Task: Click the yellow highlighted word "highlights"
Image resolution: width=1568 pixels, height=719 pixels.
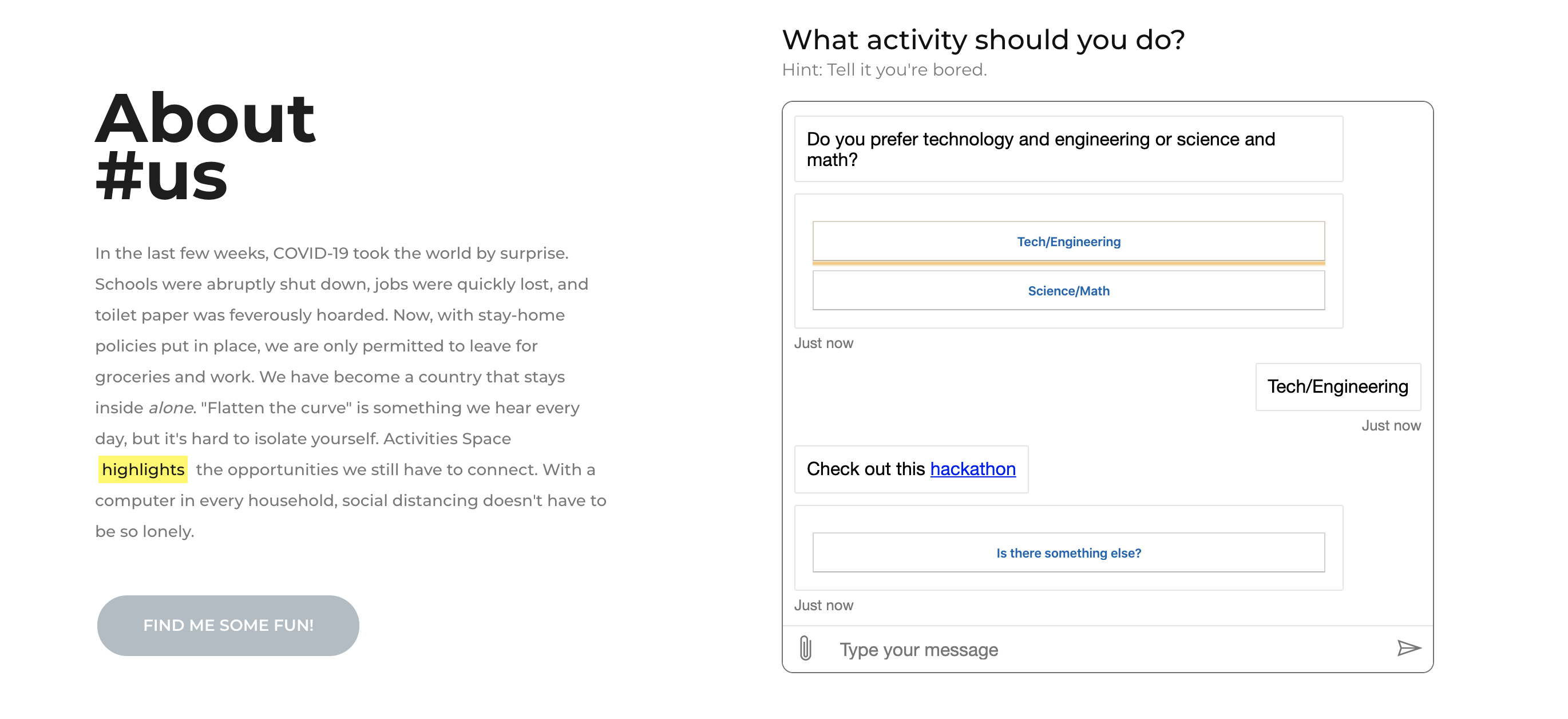Action: 143,469
